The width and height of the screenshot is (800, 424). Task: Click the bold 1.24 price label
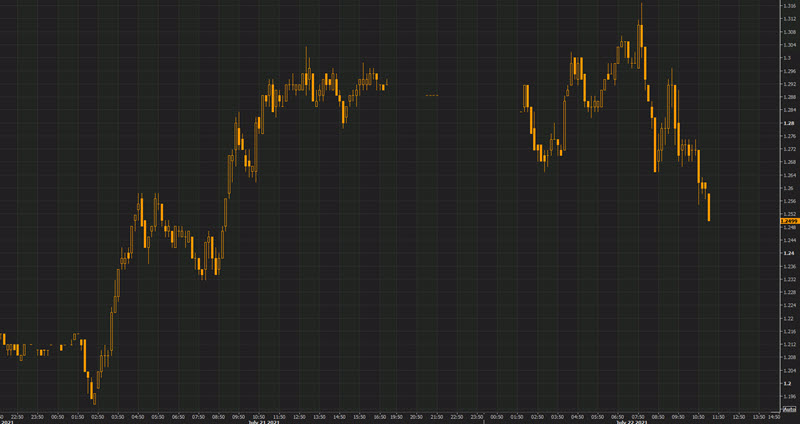click(x=788, y=253)
